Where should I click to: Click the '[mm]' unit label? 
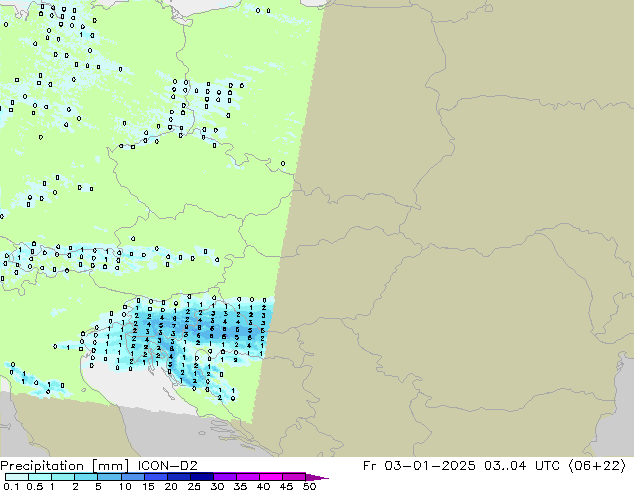tap(110, 466)
